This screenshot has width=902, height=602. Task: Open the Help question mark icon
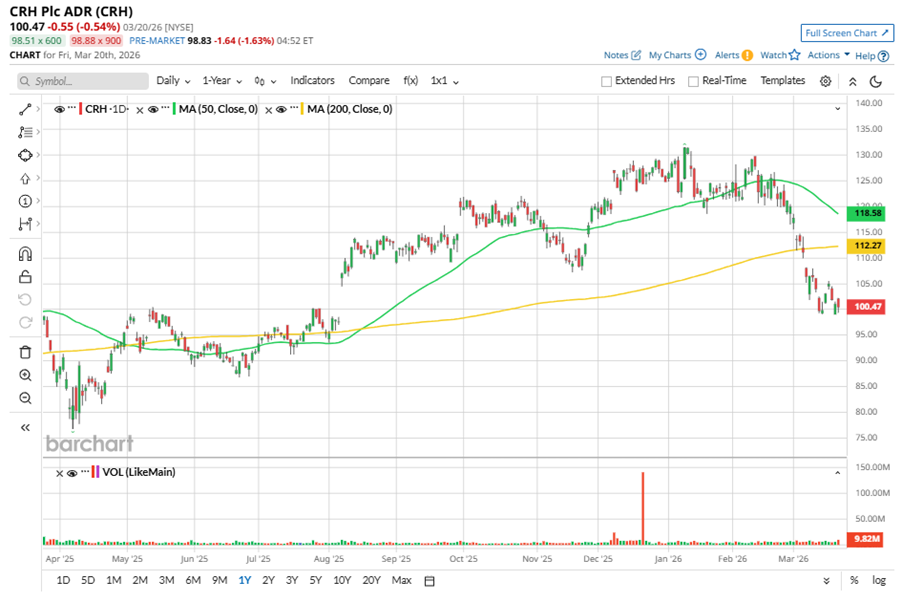(884, 56)
